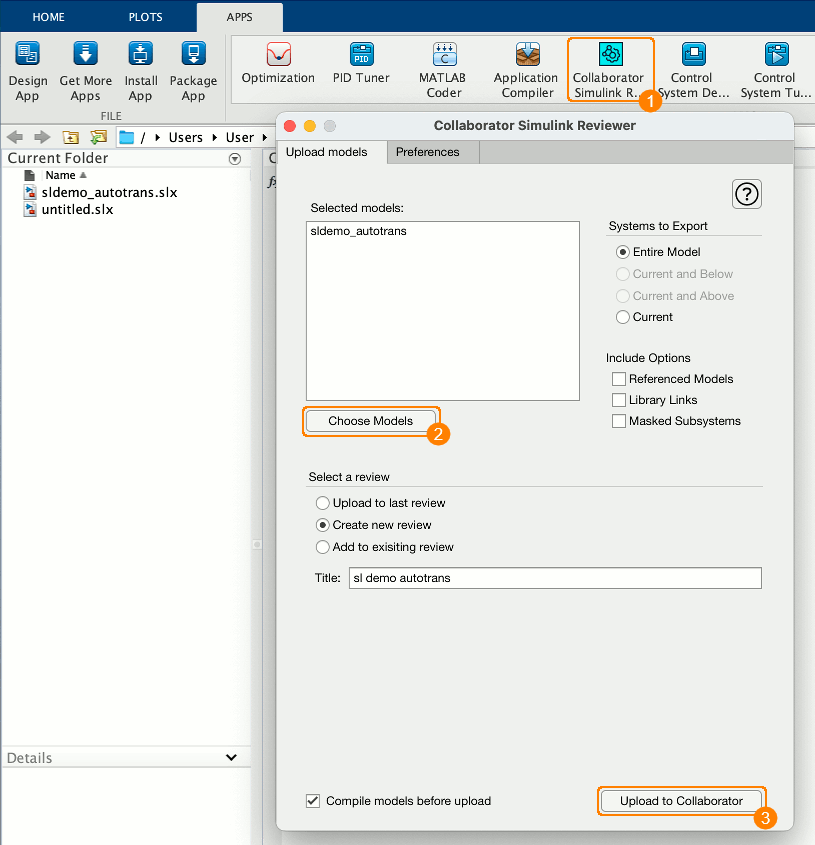Viewport: 815px width, 845px height.
Task: Navigate forward with the right arrow
Action: (x=42, y=137)
